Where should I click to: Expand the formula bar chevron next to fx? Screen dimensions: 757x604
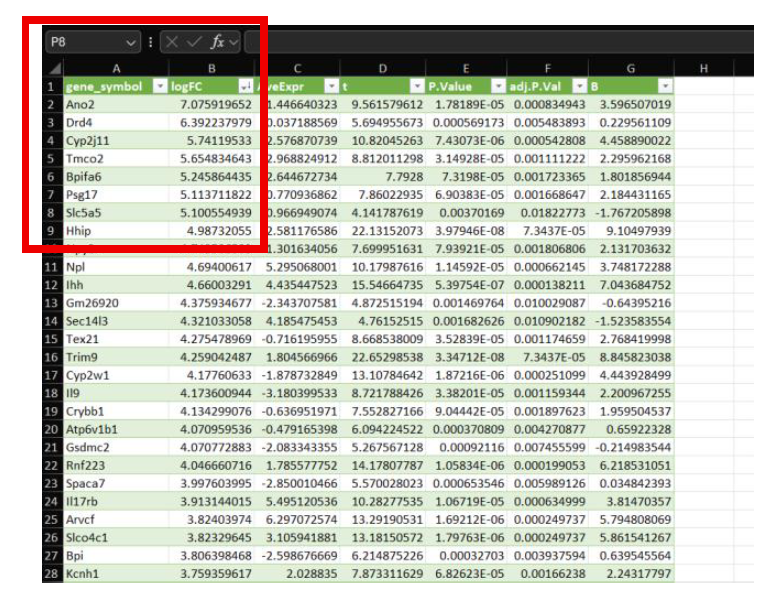click(234, 42)
